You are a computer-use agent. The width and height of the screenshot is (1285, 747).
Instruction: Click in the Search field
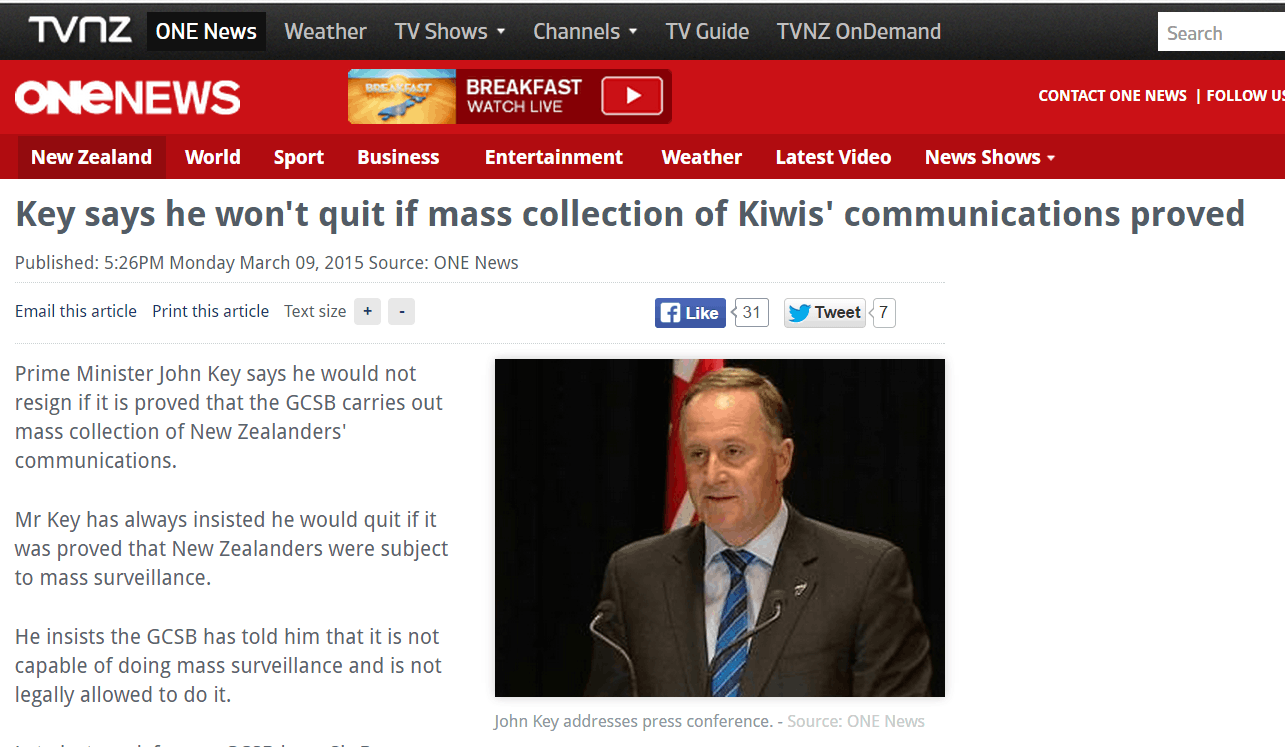1221,33
